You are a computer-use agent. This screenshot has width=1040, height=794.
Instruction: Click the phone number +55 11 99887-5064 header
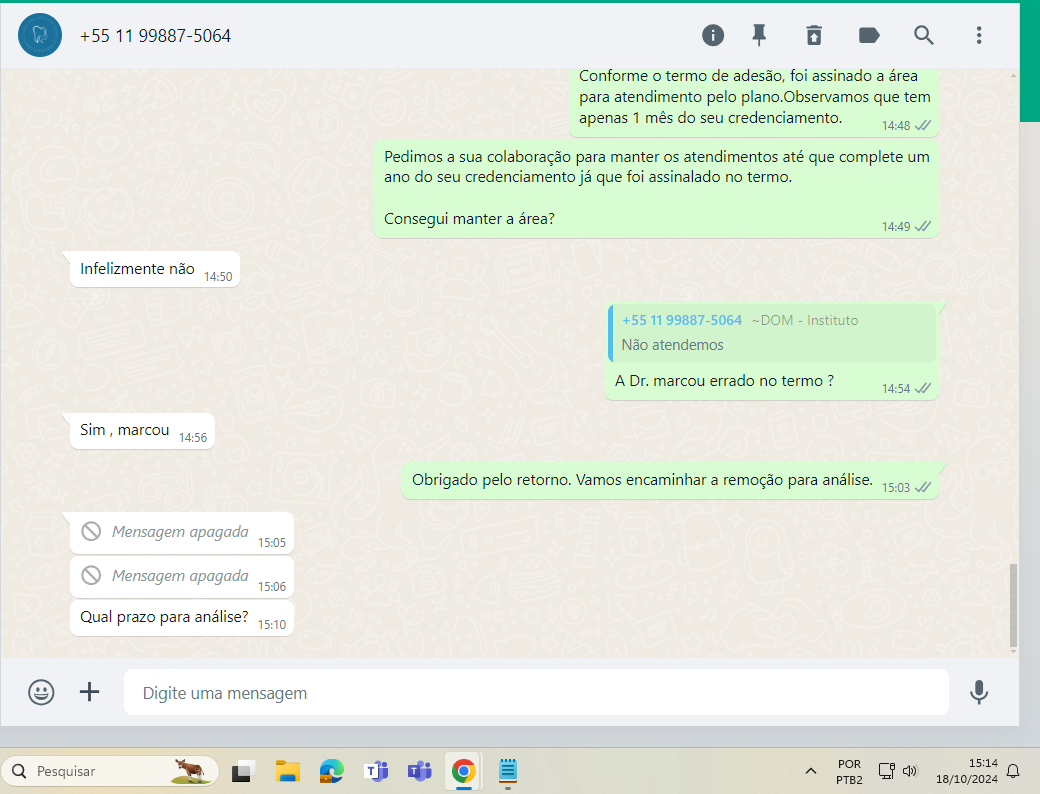(155, 36)
